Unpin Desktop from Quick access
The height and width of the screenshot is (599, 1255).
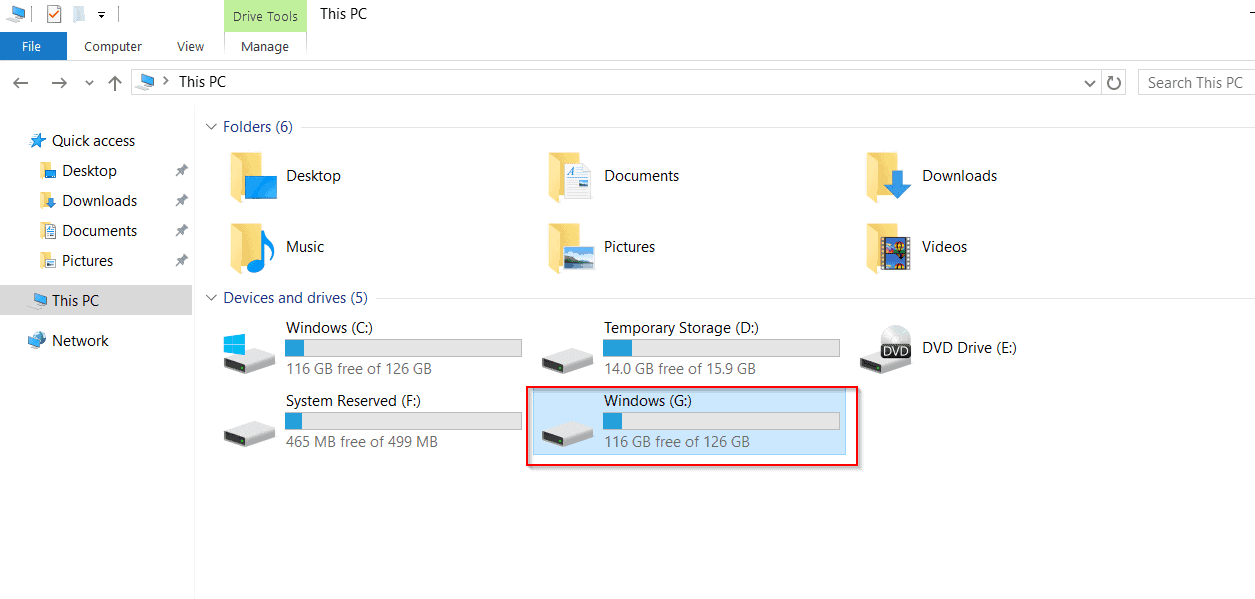tap(180, 170)
